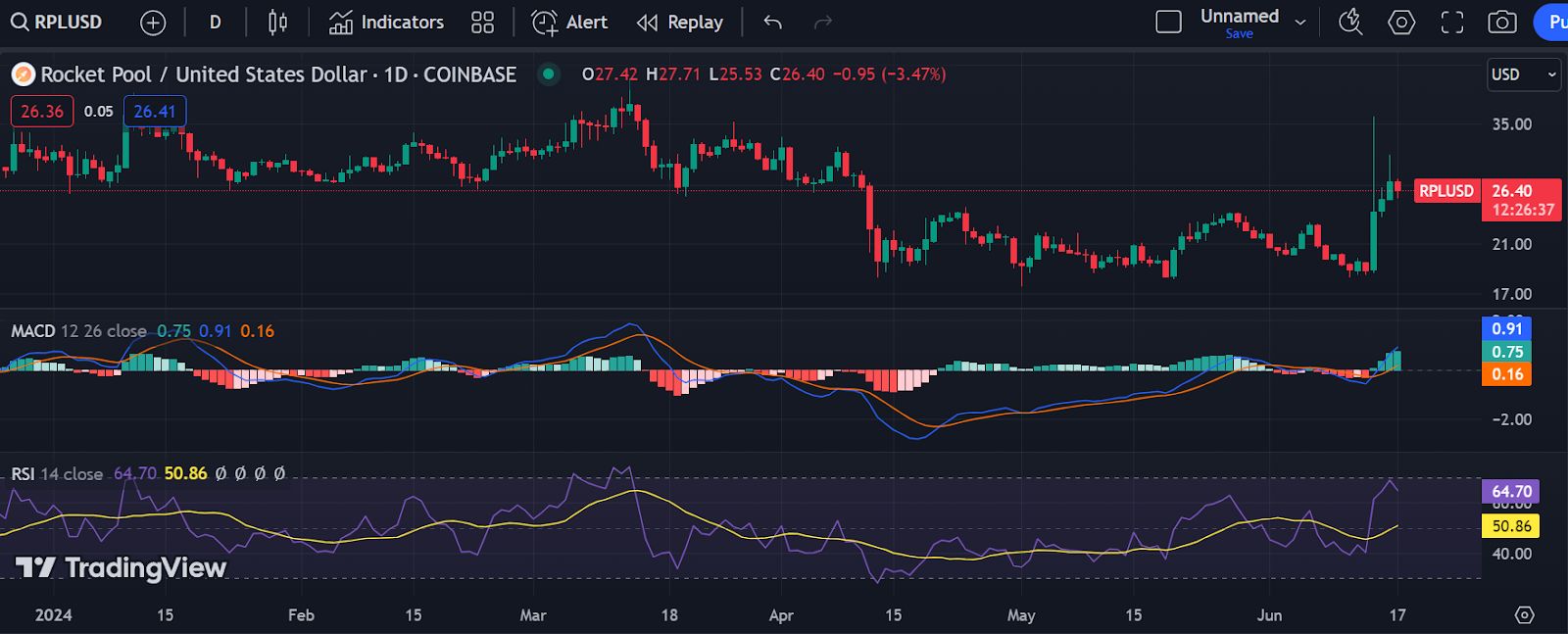Click the RPLUSD price label on axis

(x=1446, y=191)
